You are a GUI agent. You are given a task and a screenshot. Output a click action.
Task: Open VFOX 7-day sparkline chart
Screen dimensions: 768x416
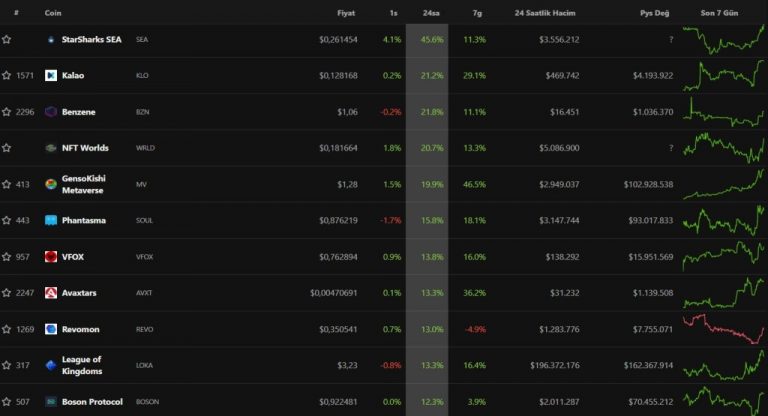click(x=723, y=256)
